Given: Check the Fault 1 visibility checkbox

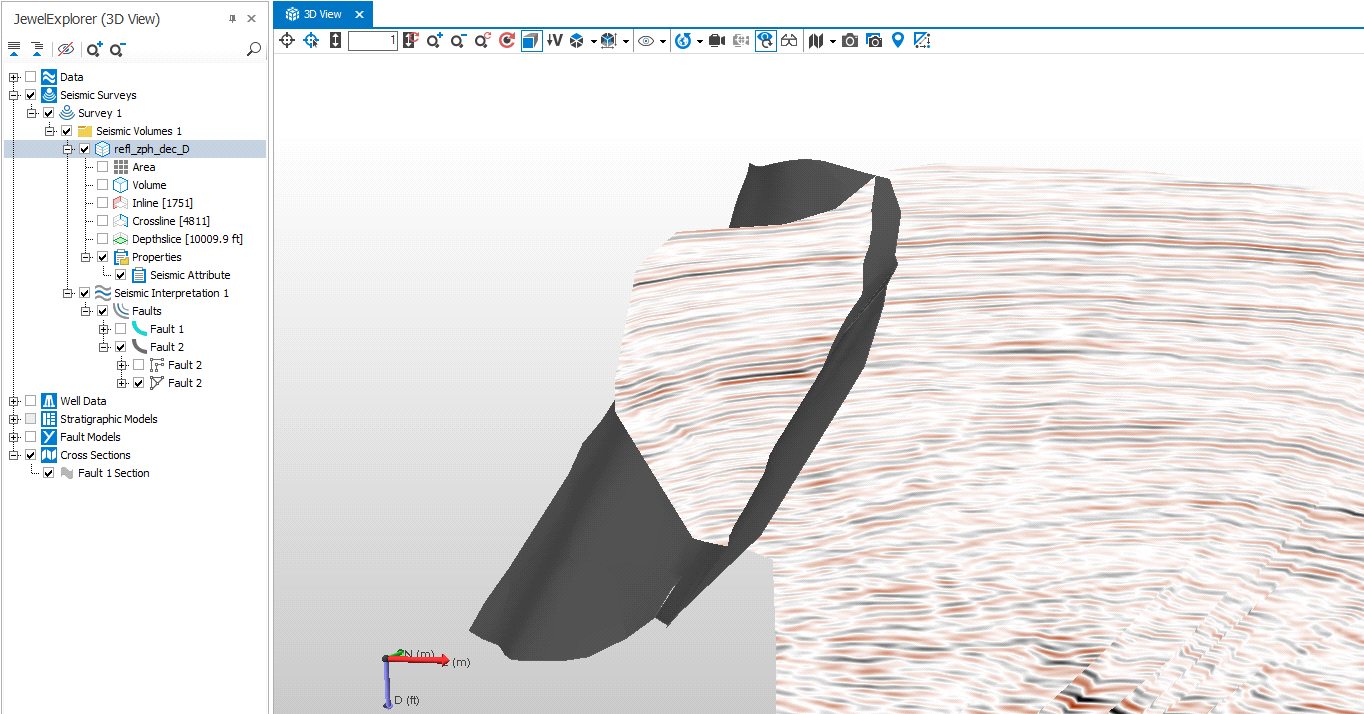Looking at the screenshot, I should click(x=121, y=329).
